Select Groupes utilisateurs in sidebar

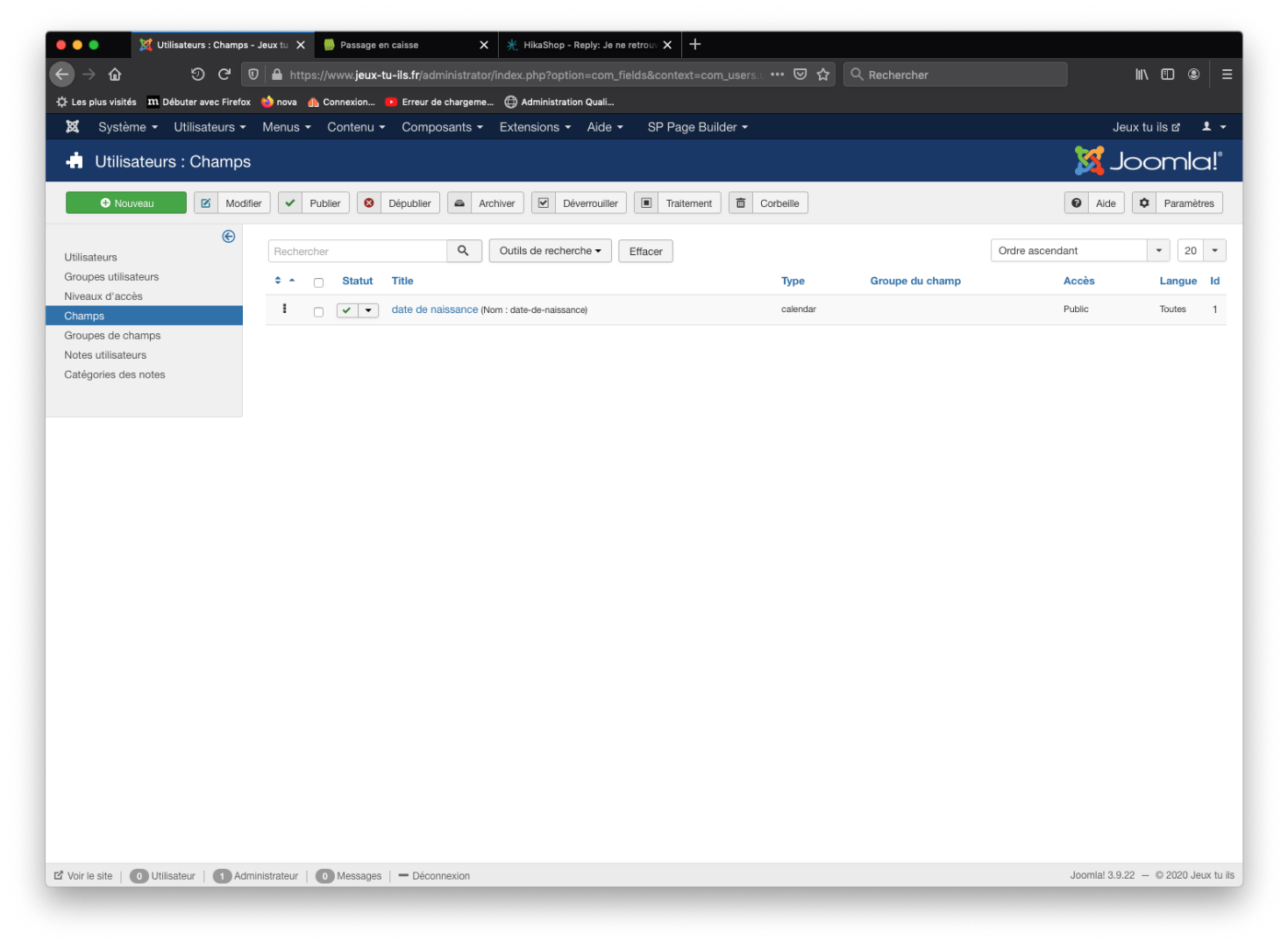111,277
